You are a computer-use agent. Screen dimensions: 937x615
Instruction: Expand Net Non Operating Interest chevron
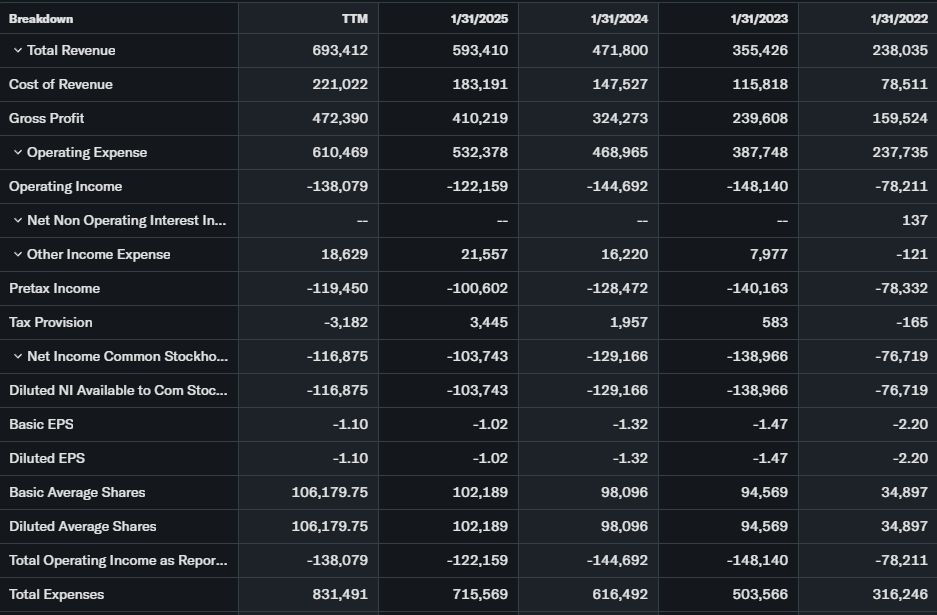tap(18, 221)
